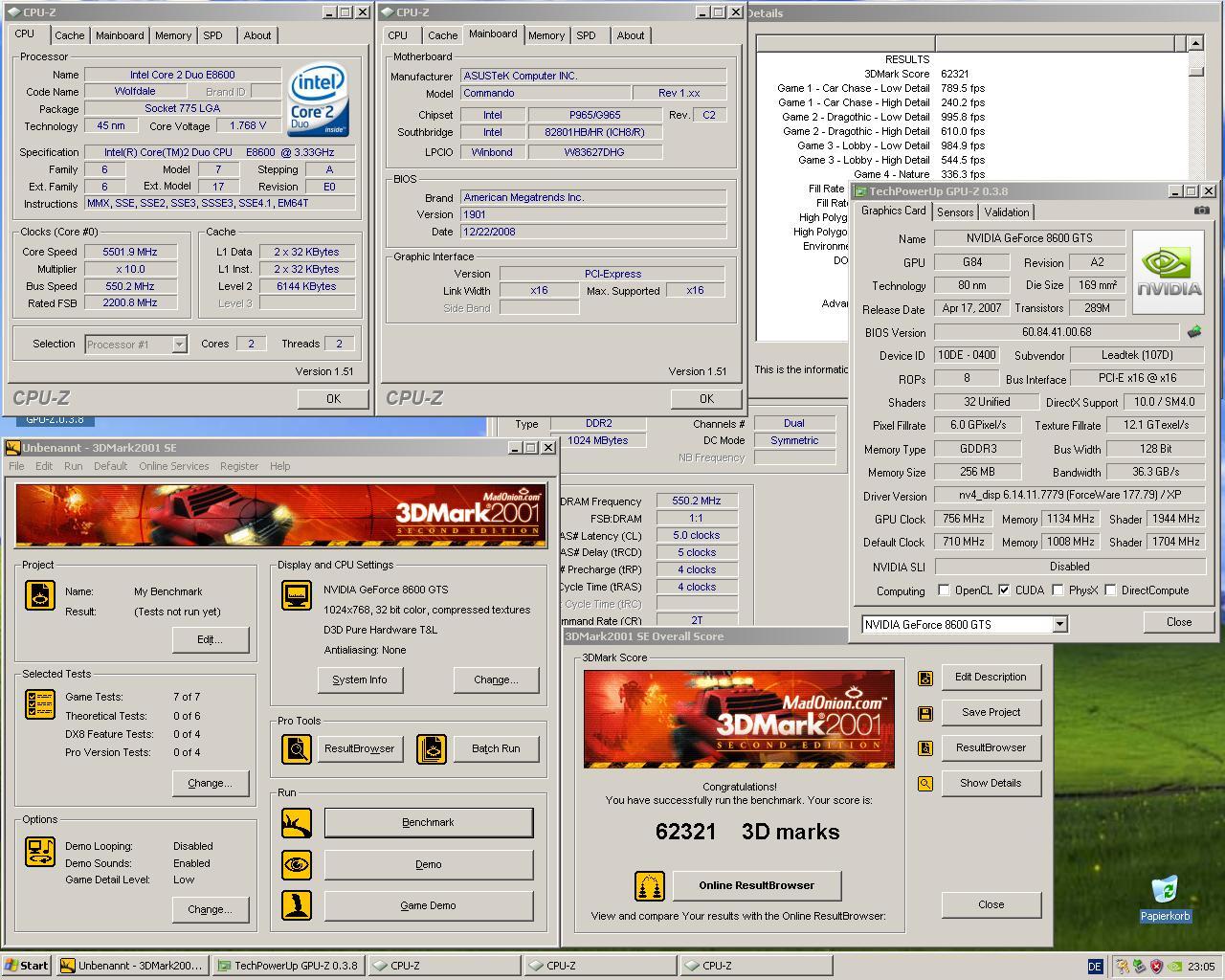The width and height of the screenshot is (1225, 980).
Task: Click the ResultBrowser icon in score window
Action: pos(924,748)
